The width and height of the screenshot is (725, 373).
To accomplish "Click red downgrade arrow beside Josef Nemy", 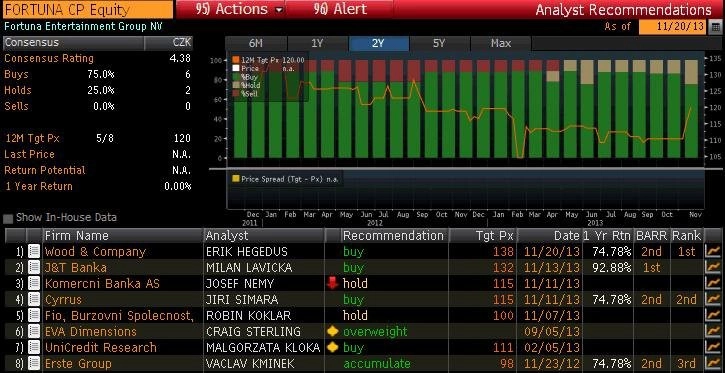I will tap(332, 283).
